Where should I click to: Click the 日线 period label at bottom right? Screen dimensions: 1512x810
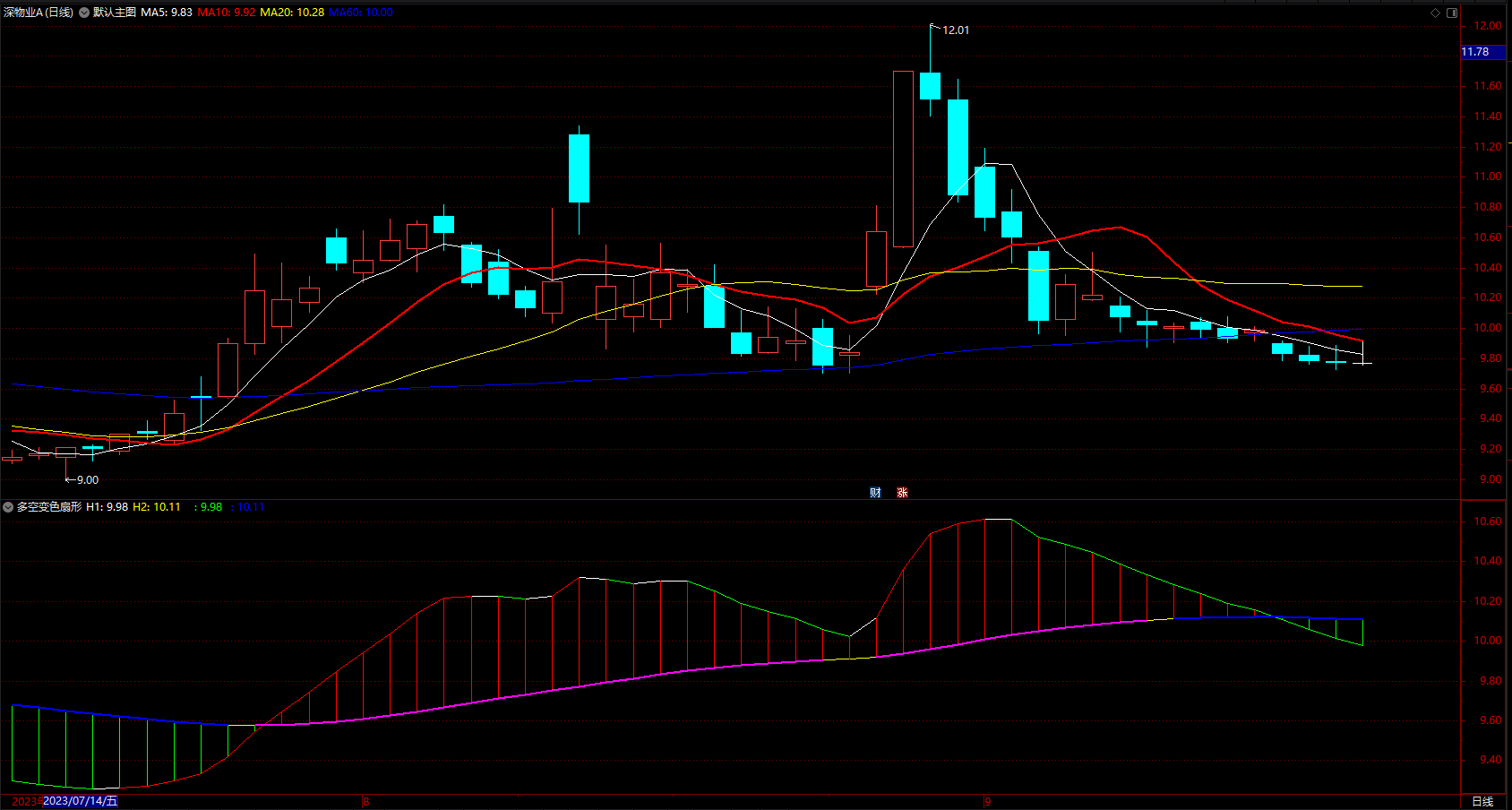tap(1482, 801)
